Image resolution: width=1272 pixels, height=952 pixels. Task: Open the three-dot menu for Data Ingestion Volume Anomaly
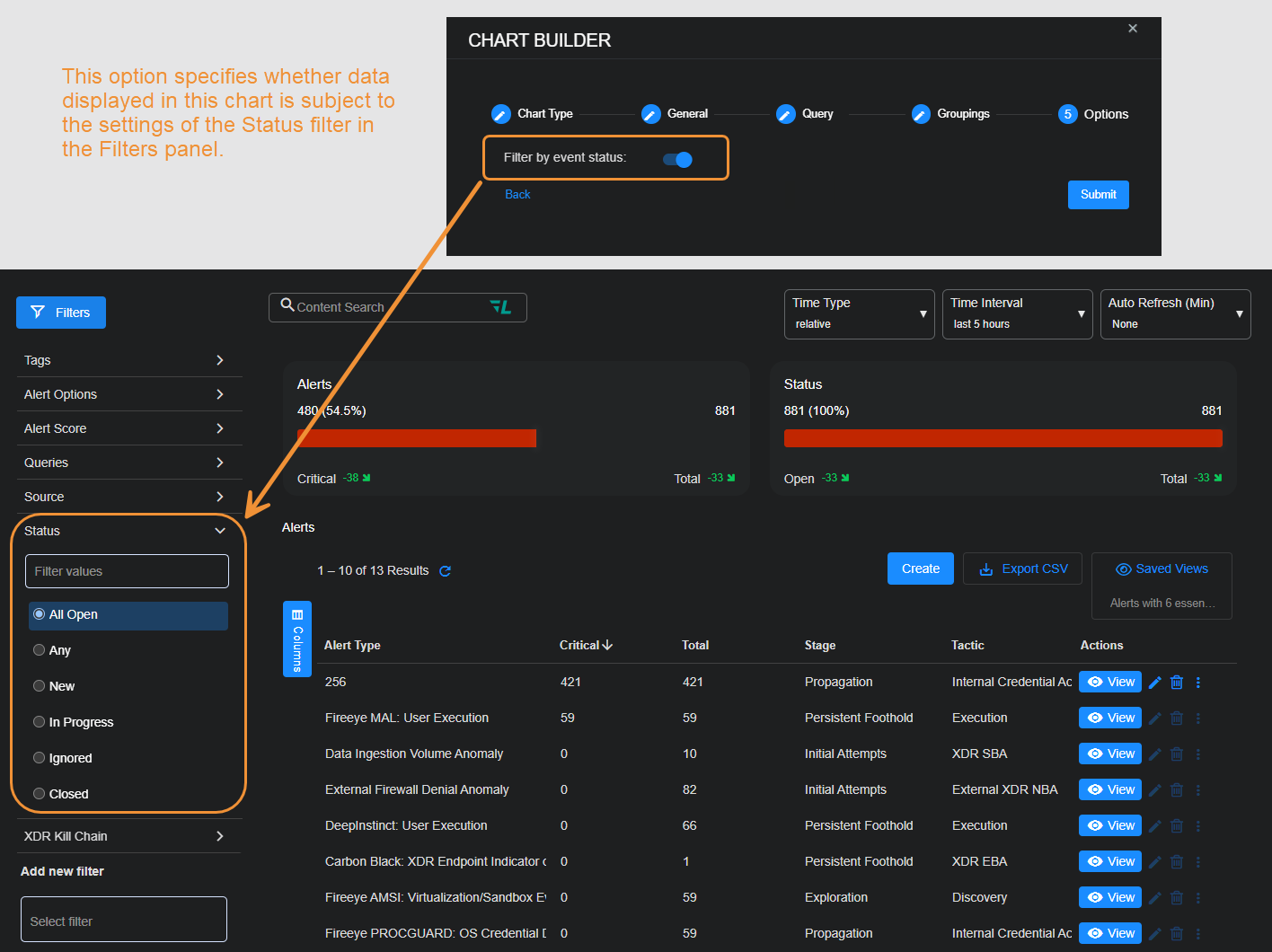pos(1198,754)
